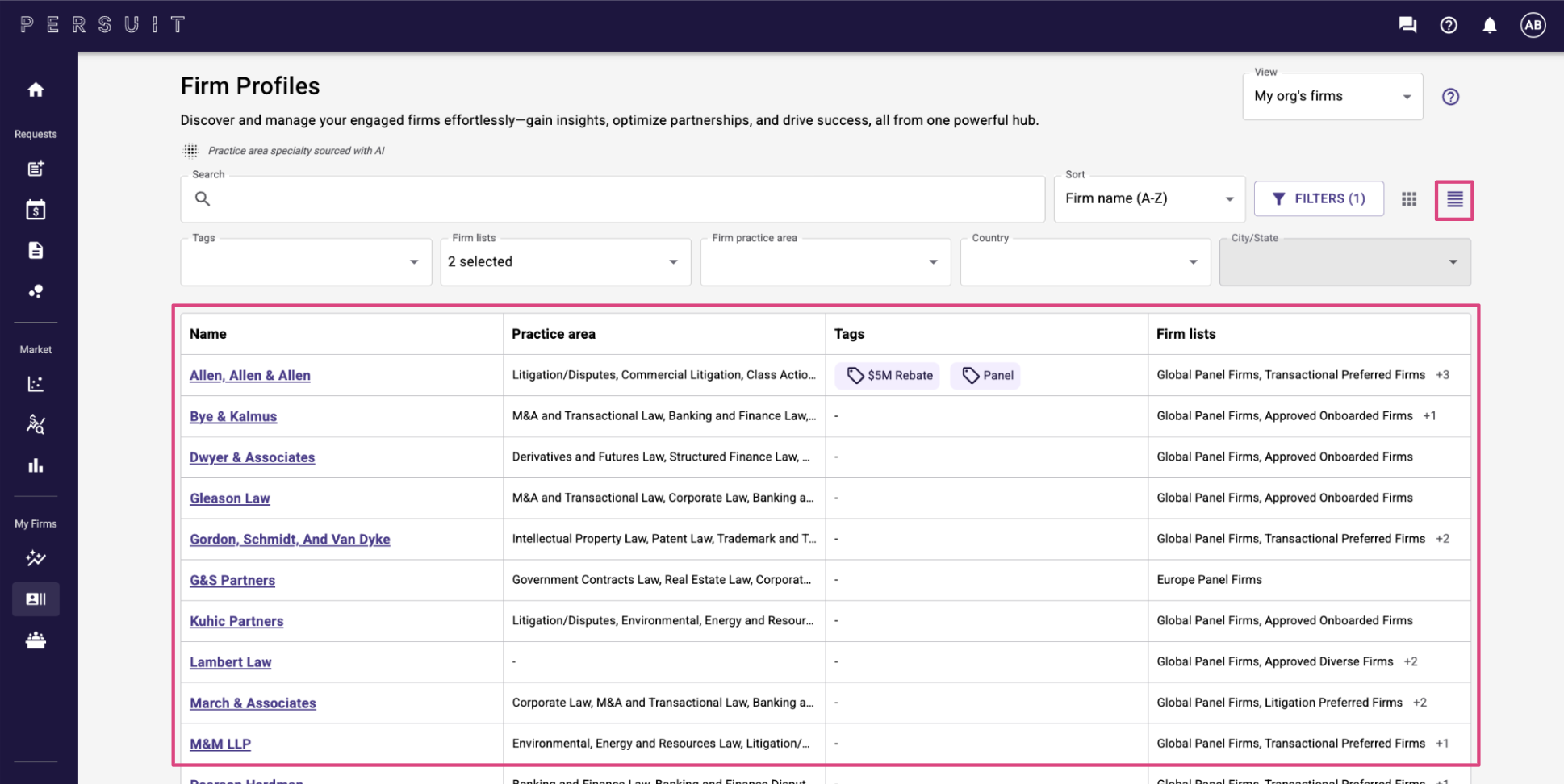Focus the Search input field
1564x784 pixels.
pos(613,198)
